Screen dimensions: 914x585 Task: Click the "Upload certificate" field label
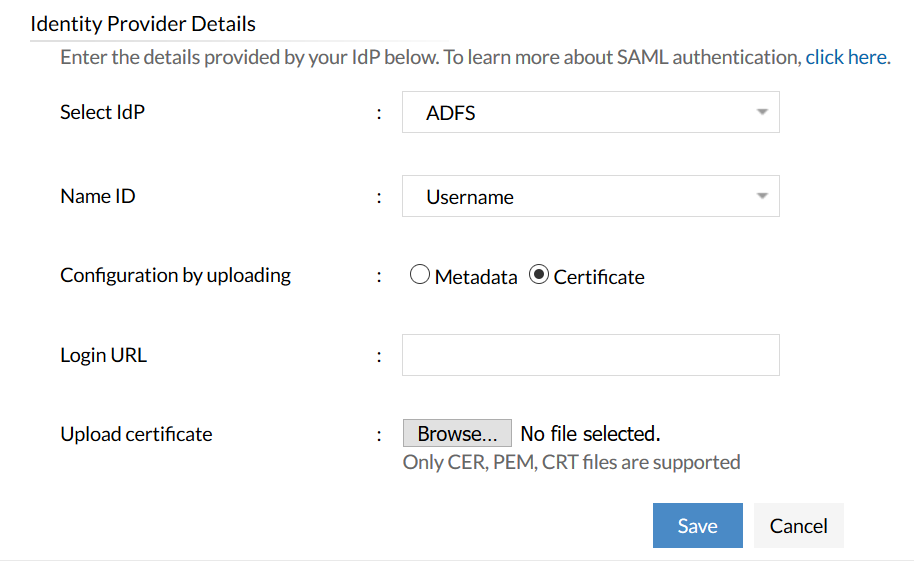136,434
